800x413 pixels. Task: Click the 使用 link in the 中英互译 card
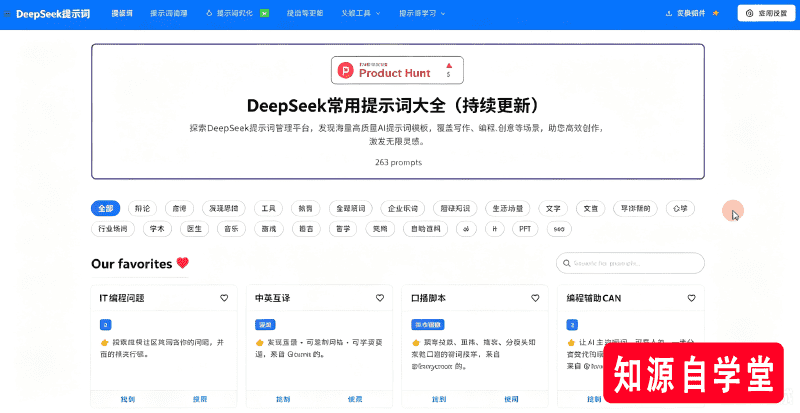pos(355,399)
